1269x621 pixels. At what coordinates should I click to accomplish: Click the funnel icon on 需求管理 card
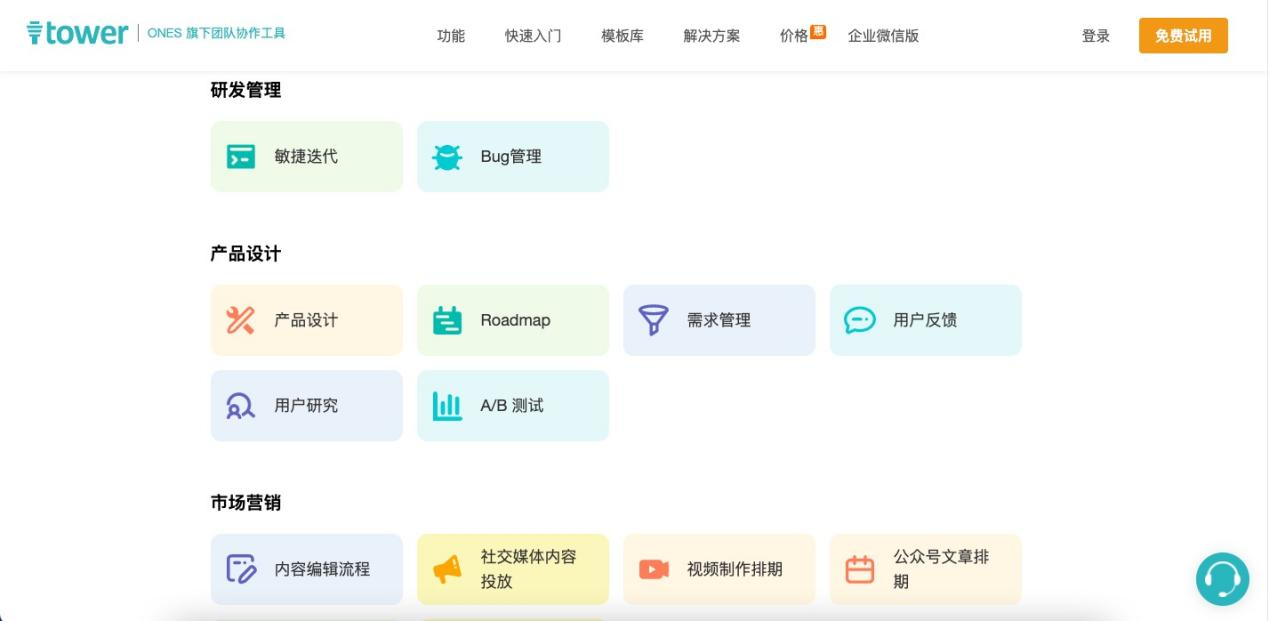pos(653,320)
